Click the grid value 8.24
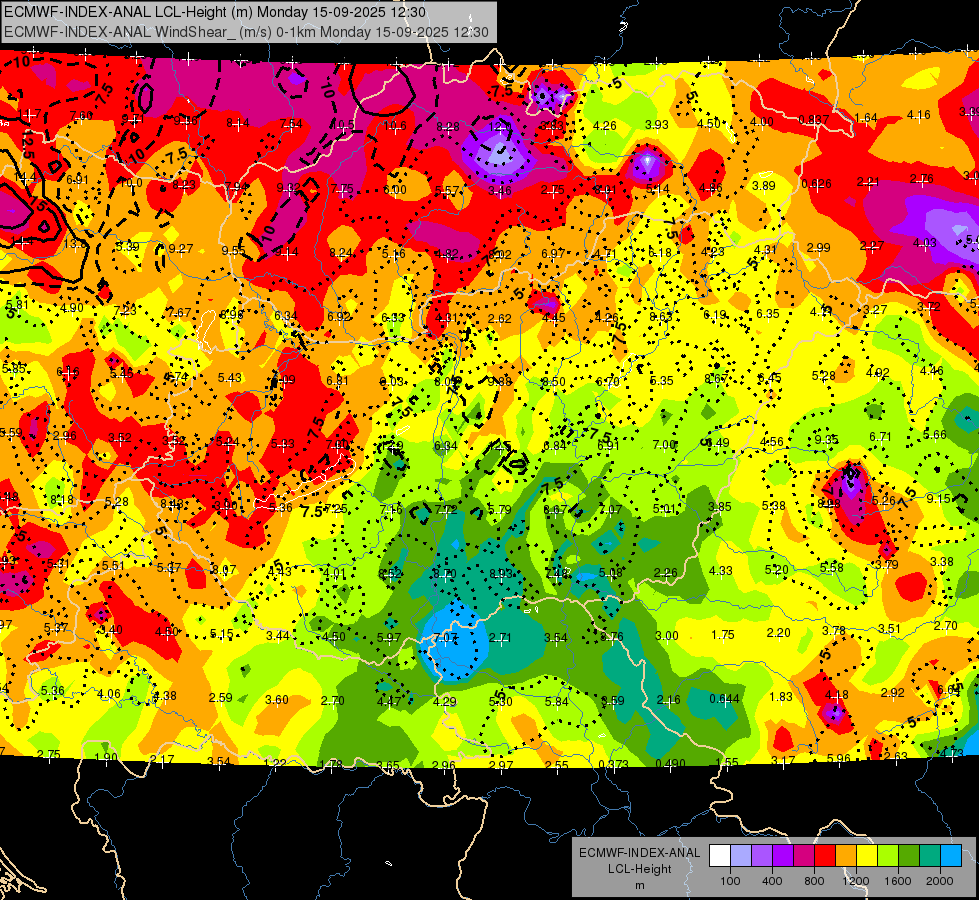The image size is (979, 900). [340, 253]
